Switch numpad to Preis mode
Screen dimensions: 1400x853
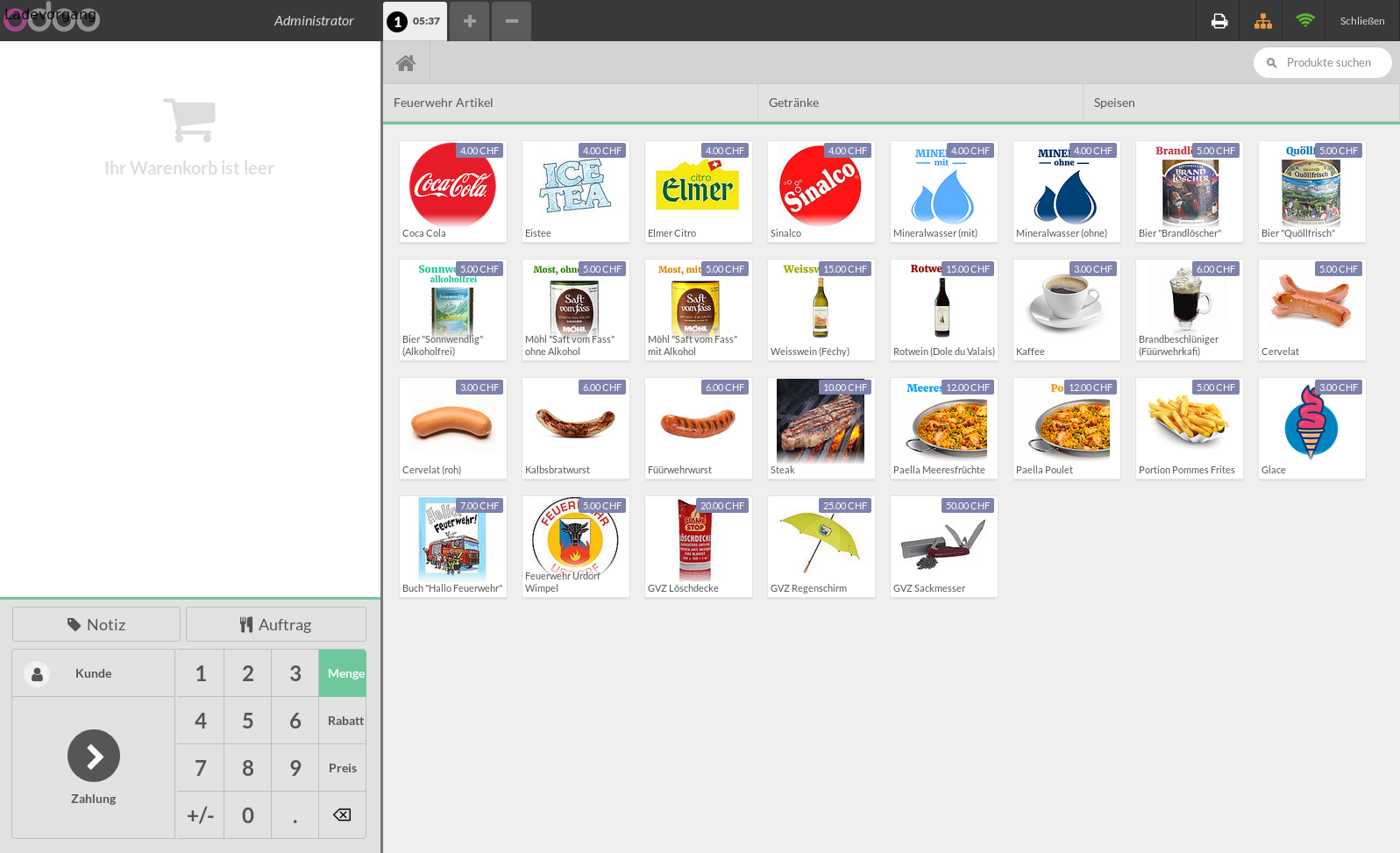[343, 768]
